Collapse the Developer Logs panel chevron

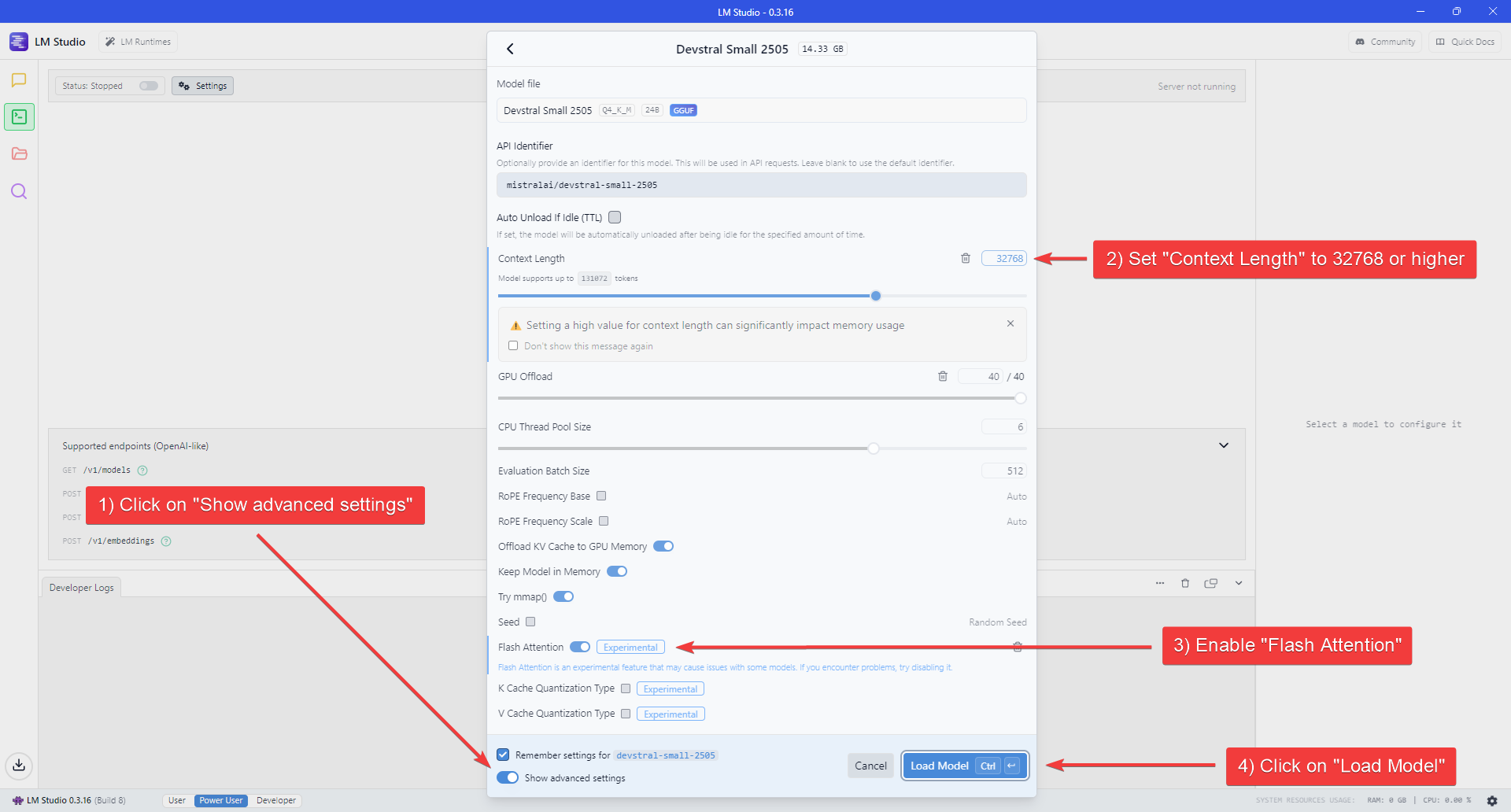1239,583
